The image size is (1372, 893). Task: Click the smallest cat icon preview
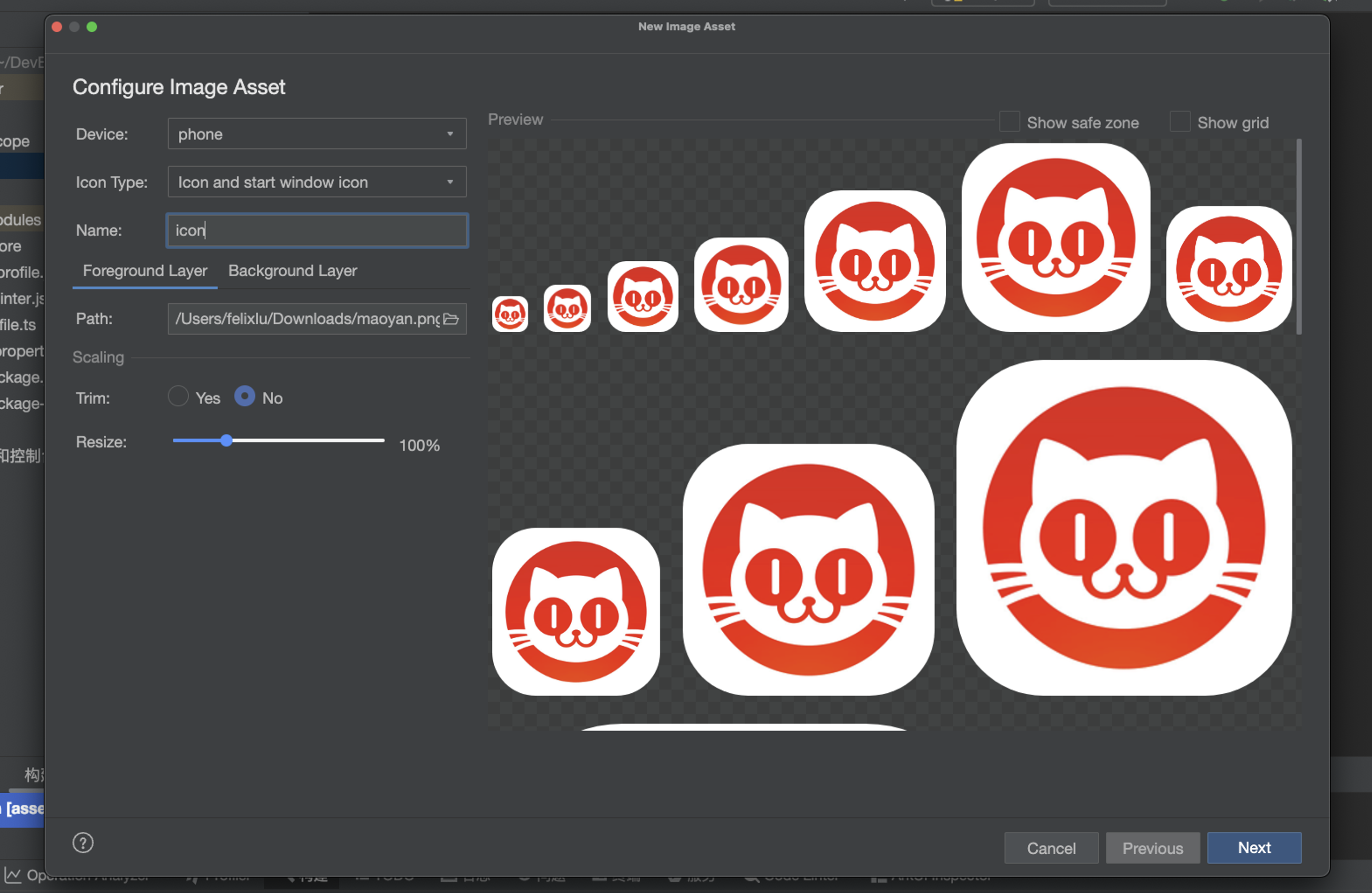point(510,314)
